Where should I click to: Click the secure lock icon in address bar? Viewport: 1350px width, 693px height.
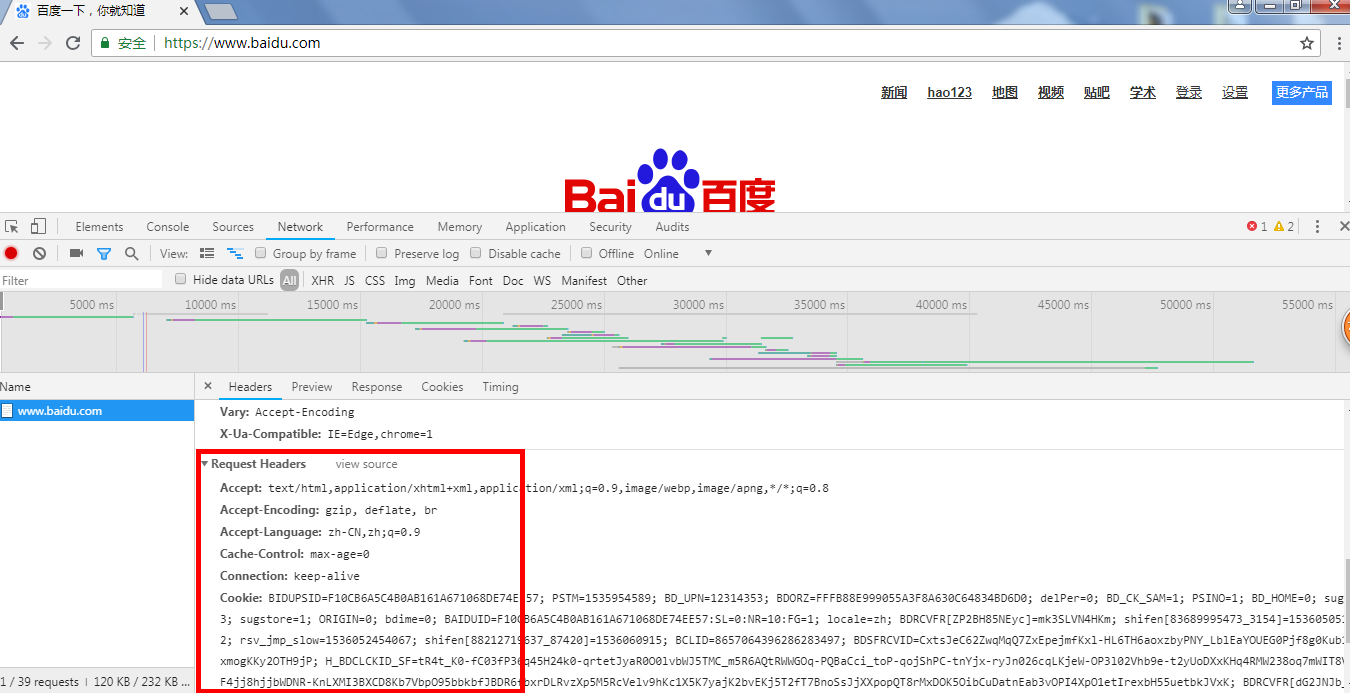[x=104, y=43]
